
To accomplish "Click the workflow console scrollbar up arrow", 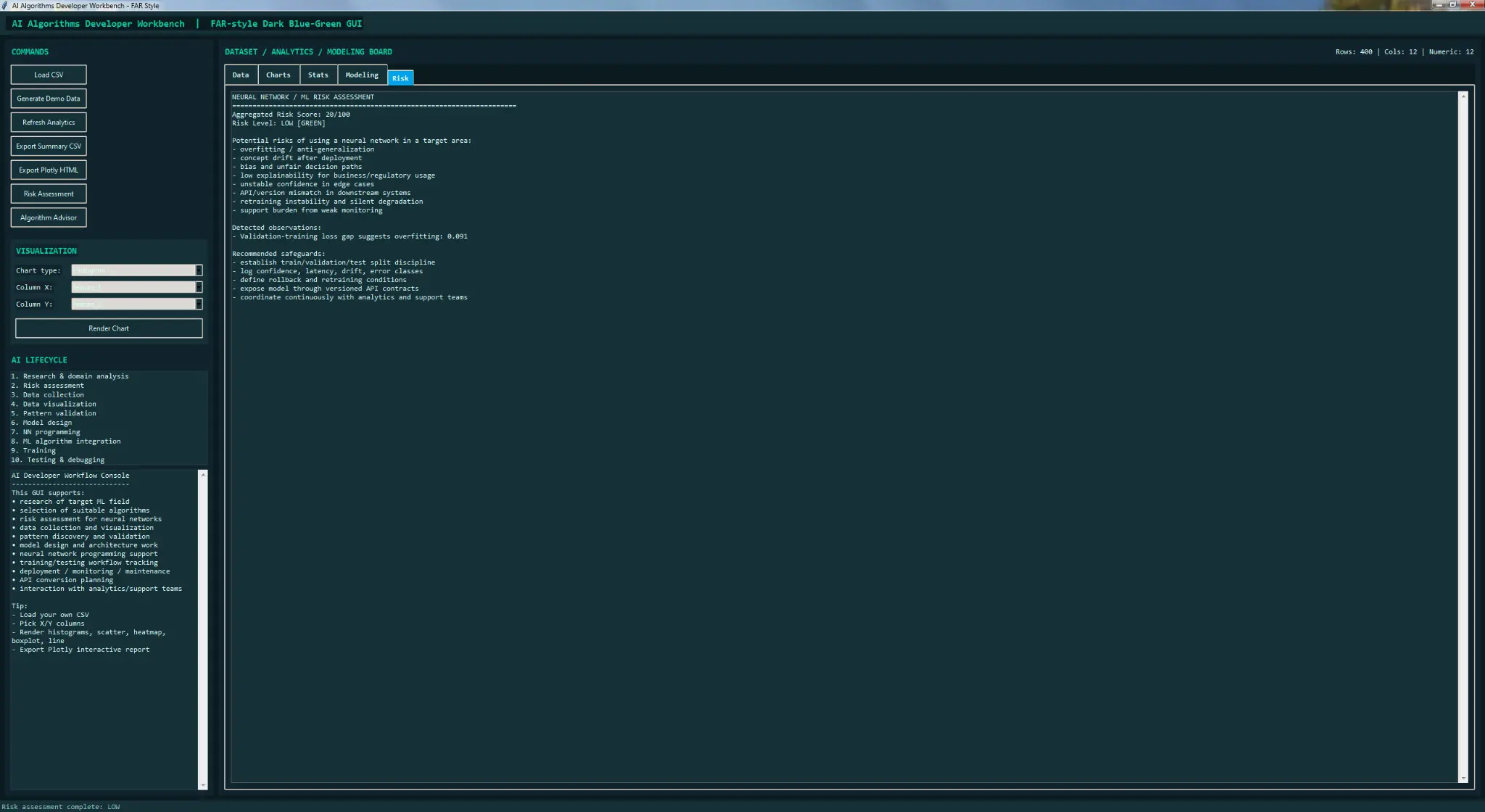I will 203,474.
